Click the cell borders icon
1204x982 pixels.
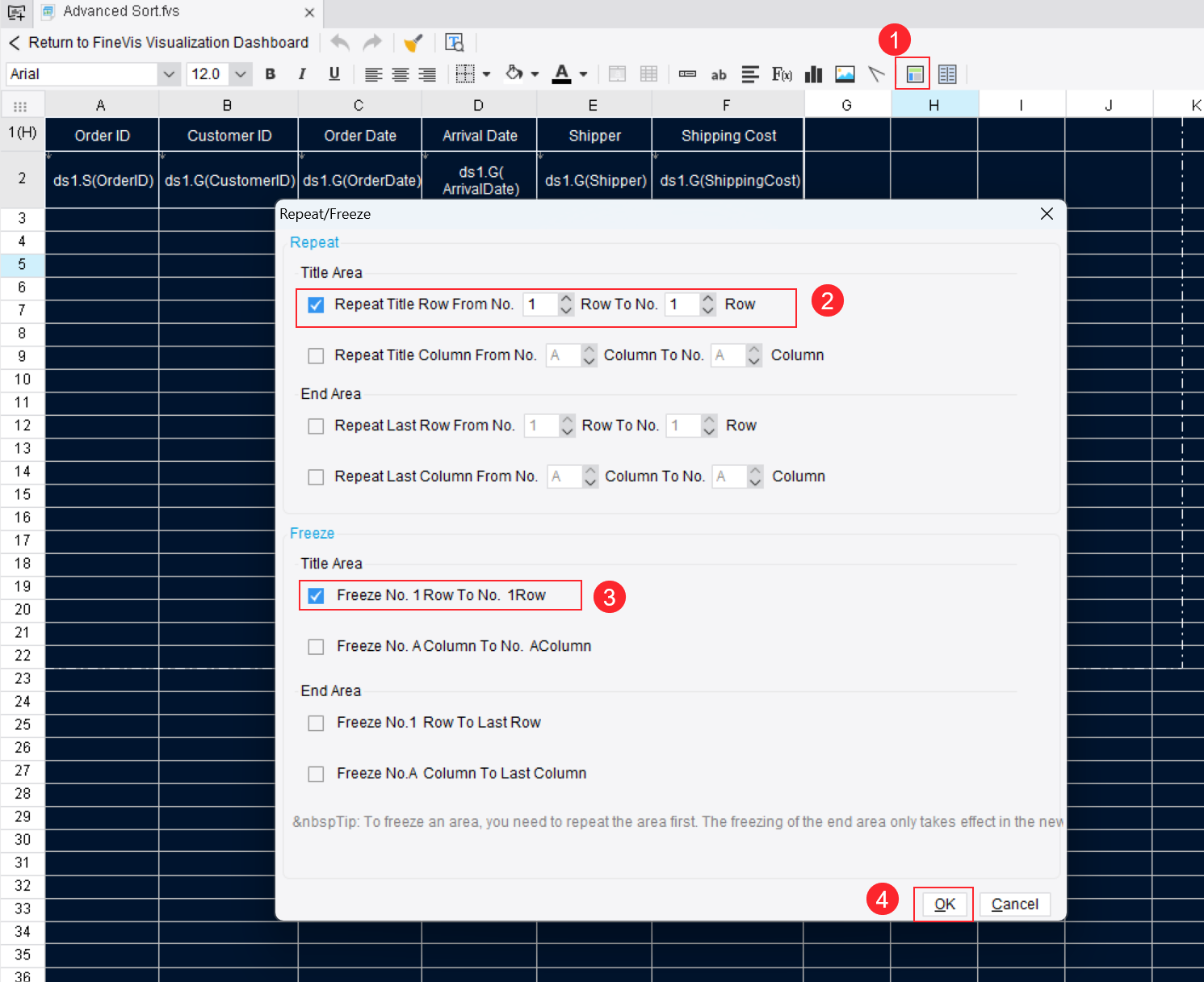coord(465,74)
